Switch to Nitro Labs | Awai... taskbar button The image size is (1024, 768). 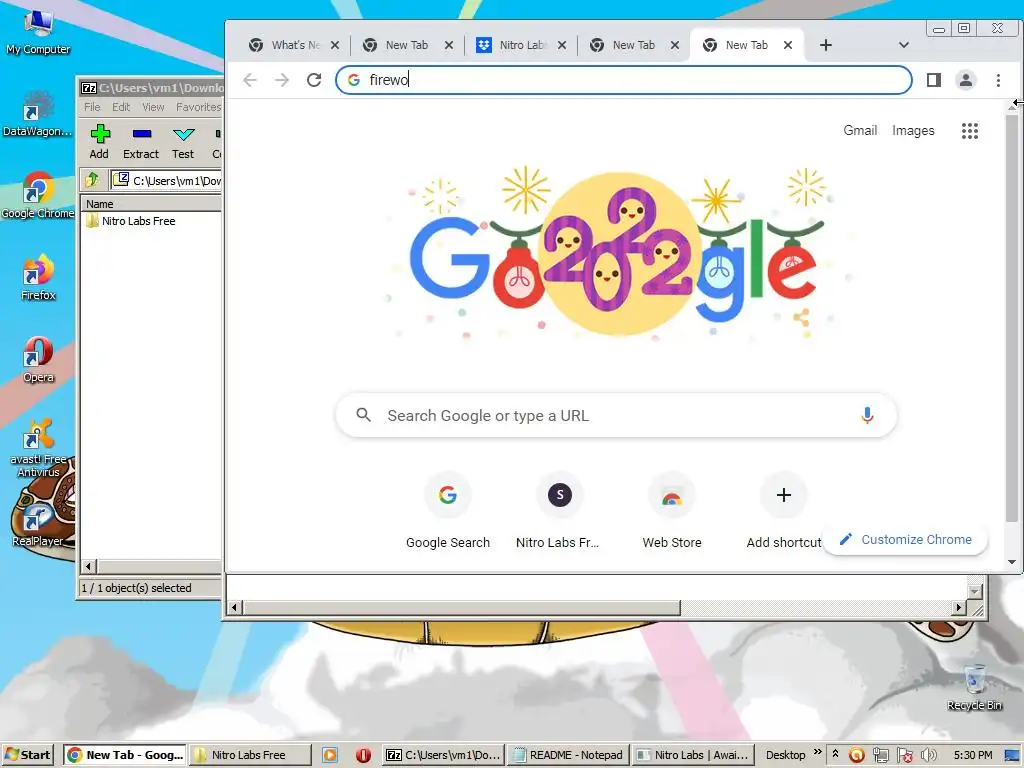click(x=694, y=755)
